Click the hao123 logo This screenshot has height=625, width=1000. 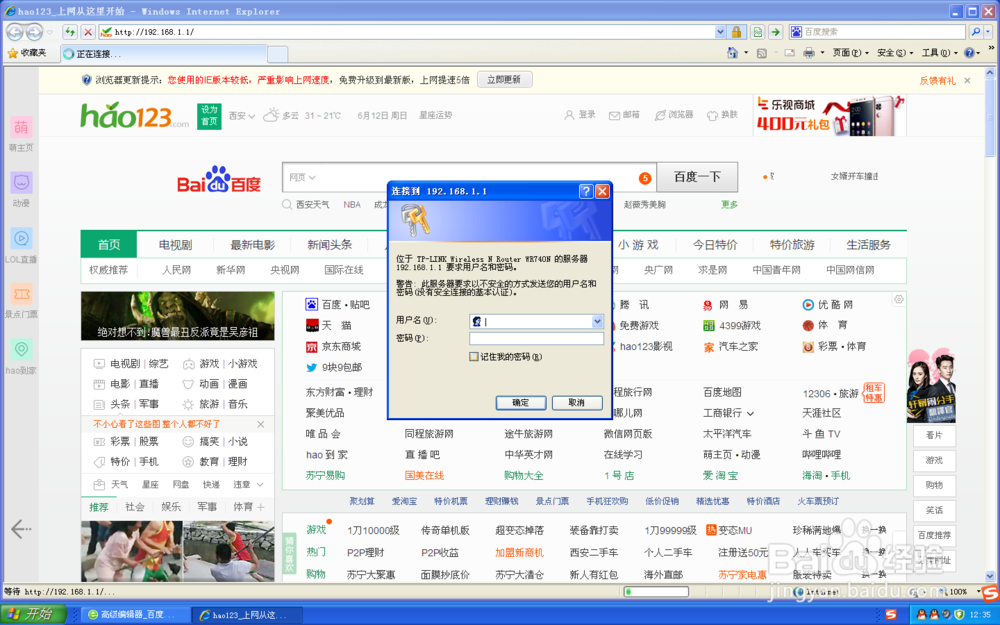135,116
